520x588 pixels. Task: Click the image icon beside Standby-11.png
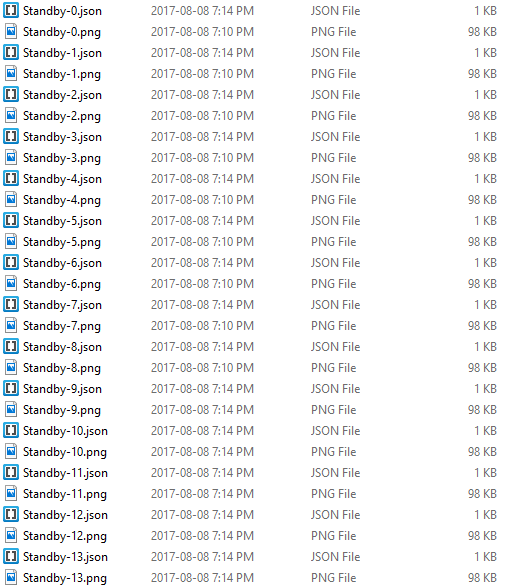[11, 494]
